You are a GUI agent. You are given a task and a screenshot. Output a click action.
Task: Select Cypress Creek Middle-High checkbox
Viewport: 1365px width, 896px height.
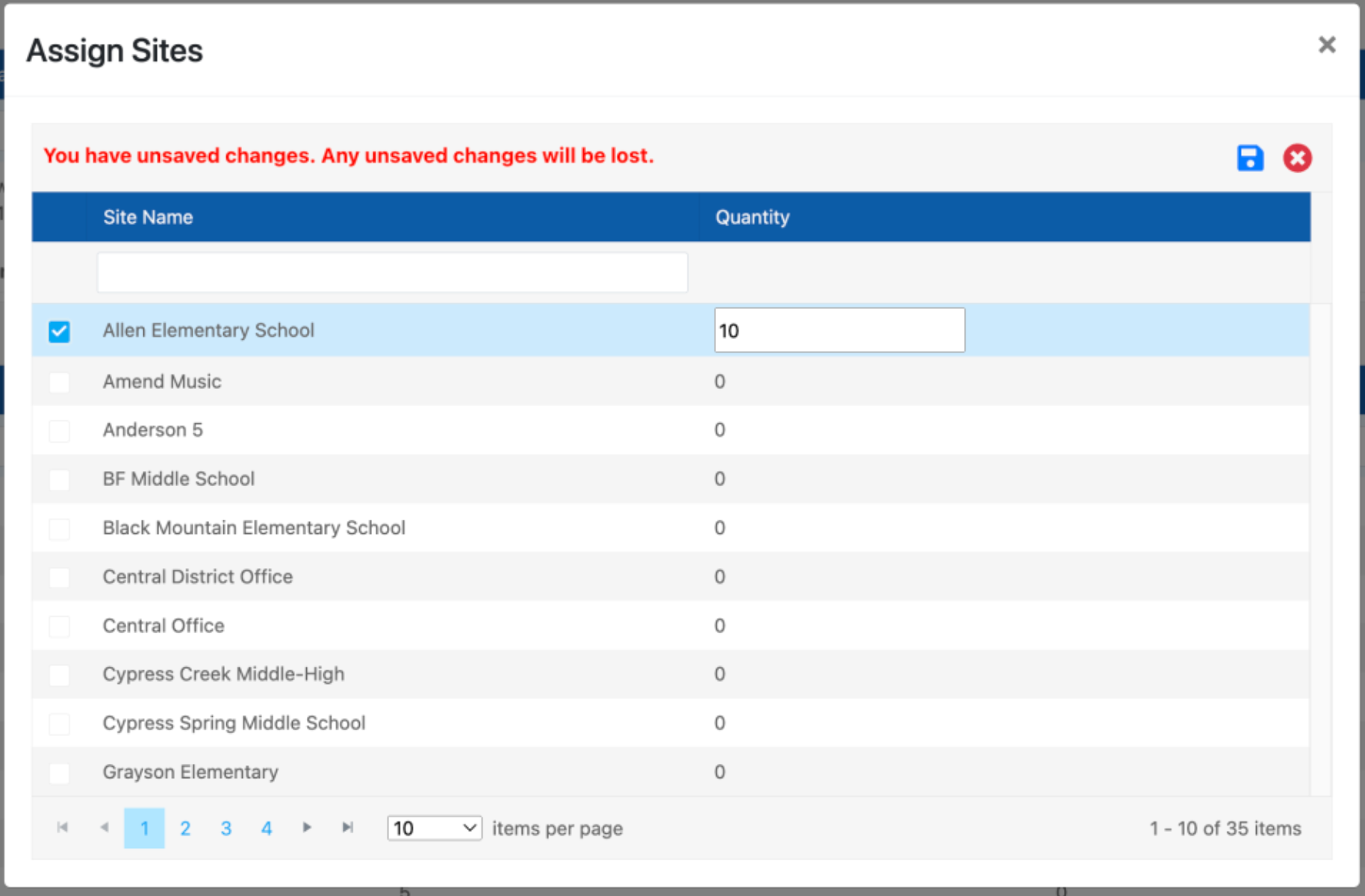pyautogui.click(x=59, y=675)
